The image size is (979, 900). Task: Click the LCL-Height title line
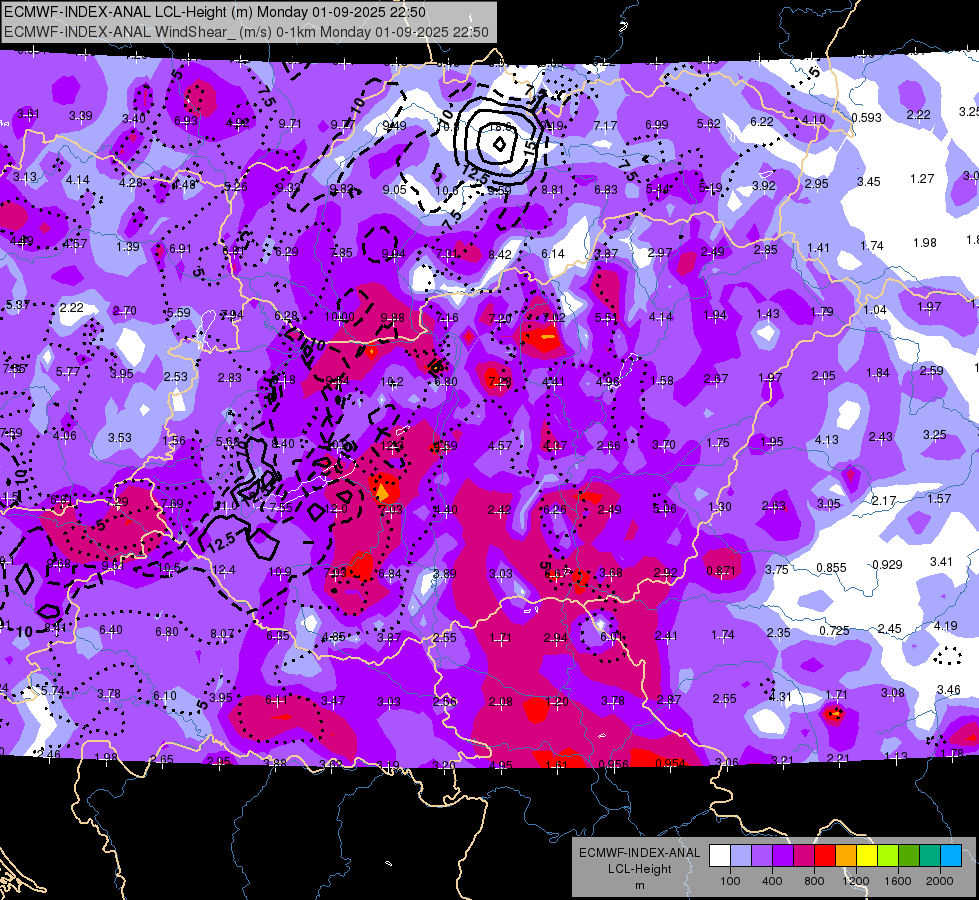coord(214,12)
